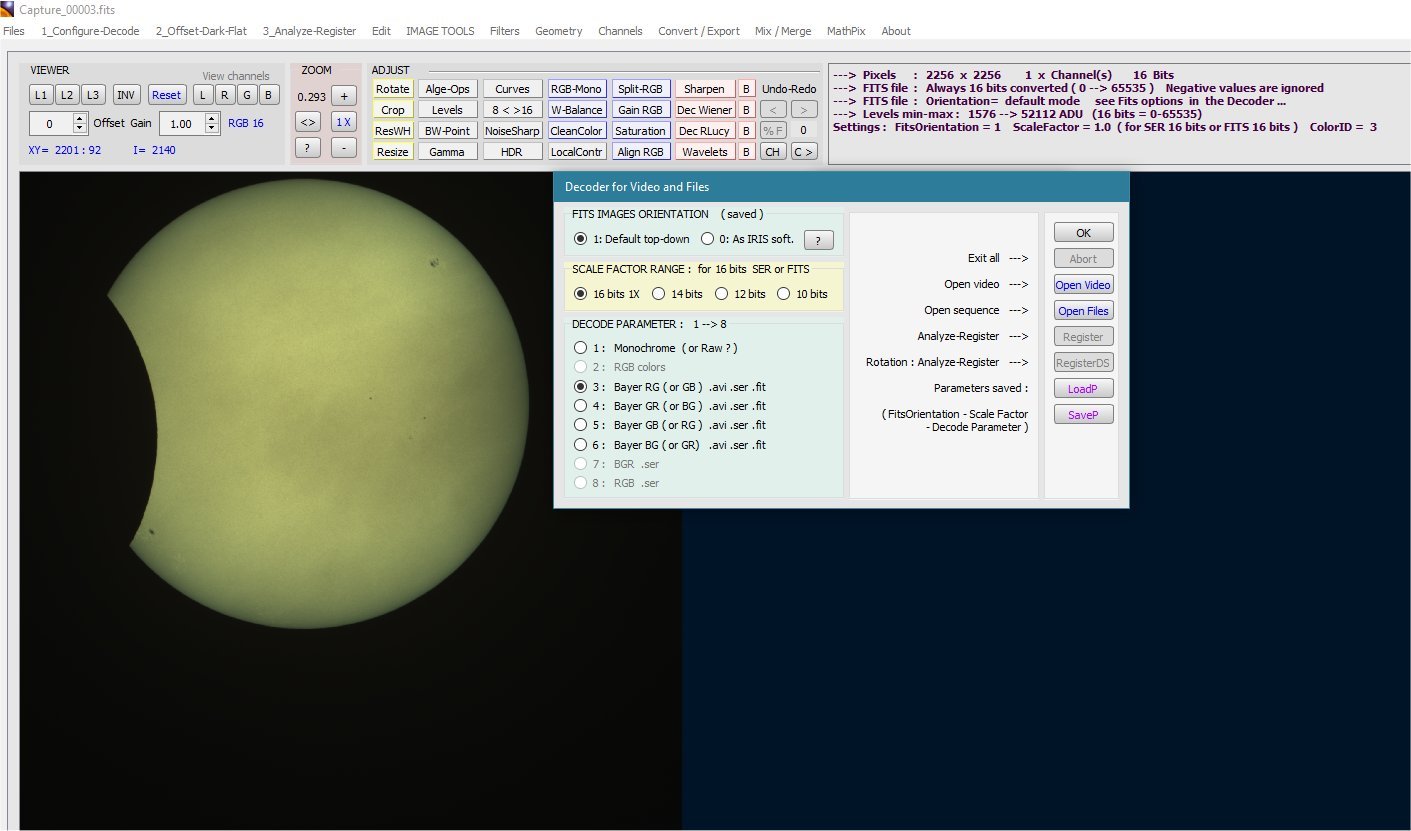Open the Filters menu
This screenshot has height=831, width=1411.
505,31
